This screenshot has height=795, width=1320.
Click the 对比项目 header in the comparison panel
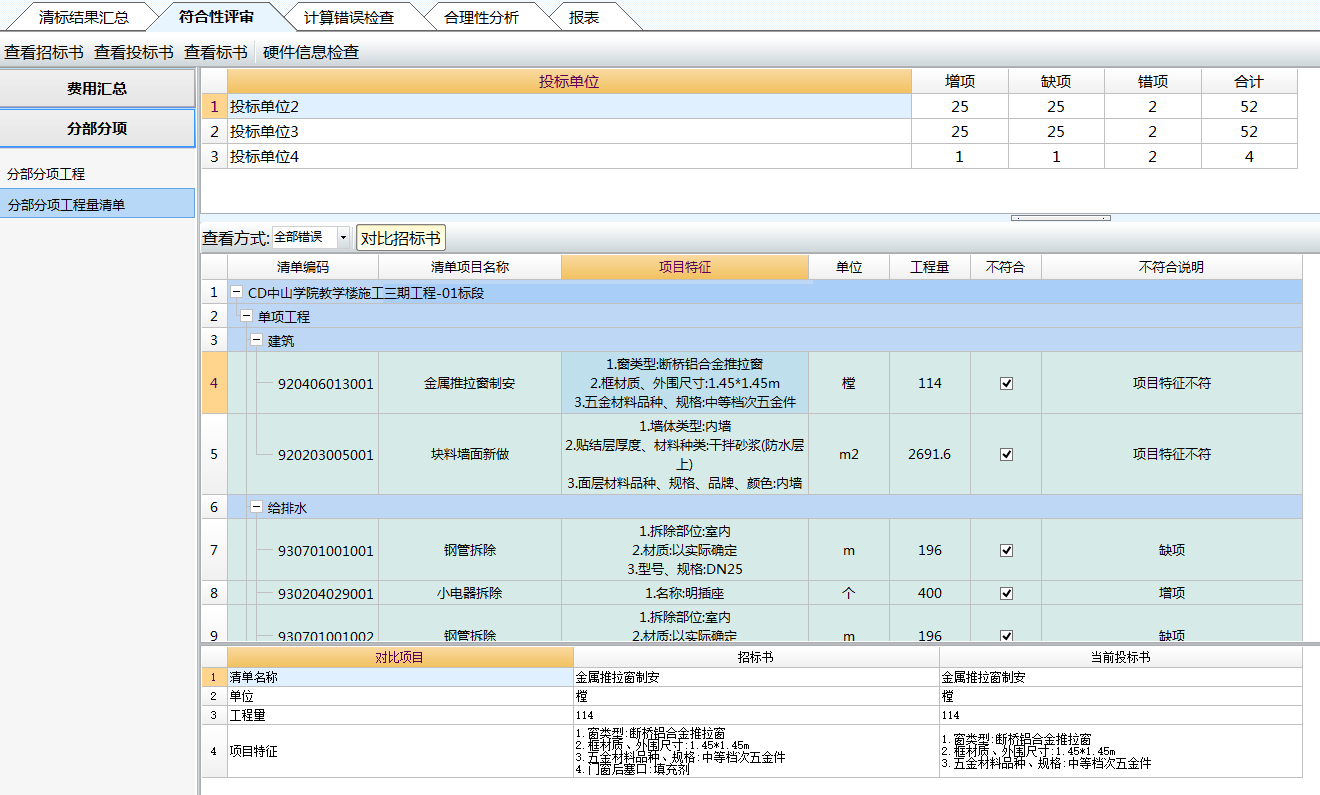click(x=400, y=657)
